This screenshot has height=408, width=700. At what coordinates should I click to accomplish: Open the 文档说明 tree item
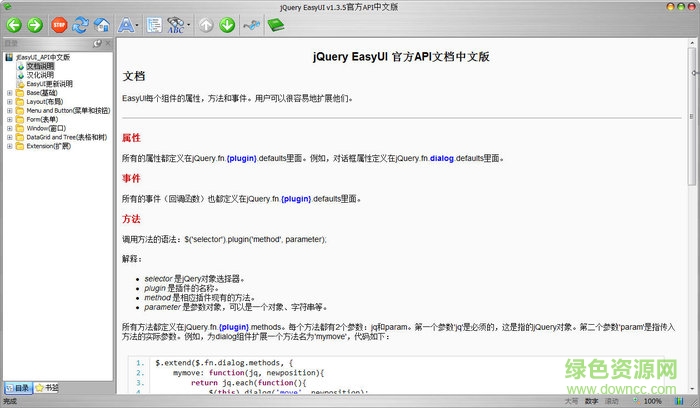(40, 66)
